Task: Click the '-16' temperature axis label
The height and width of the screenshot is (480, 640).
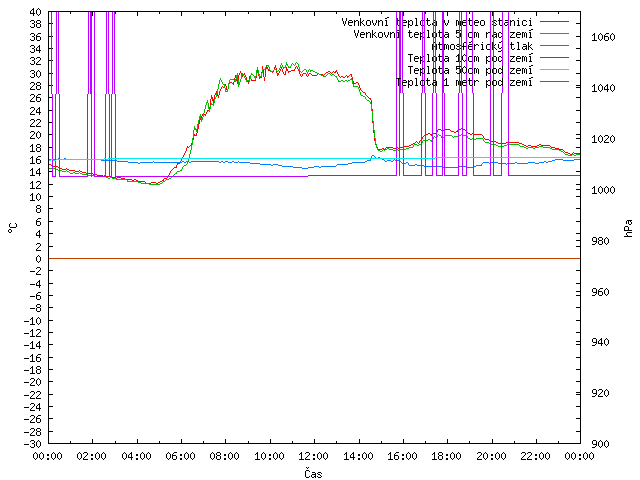Action: pos(33,358)
